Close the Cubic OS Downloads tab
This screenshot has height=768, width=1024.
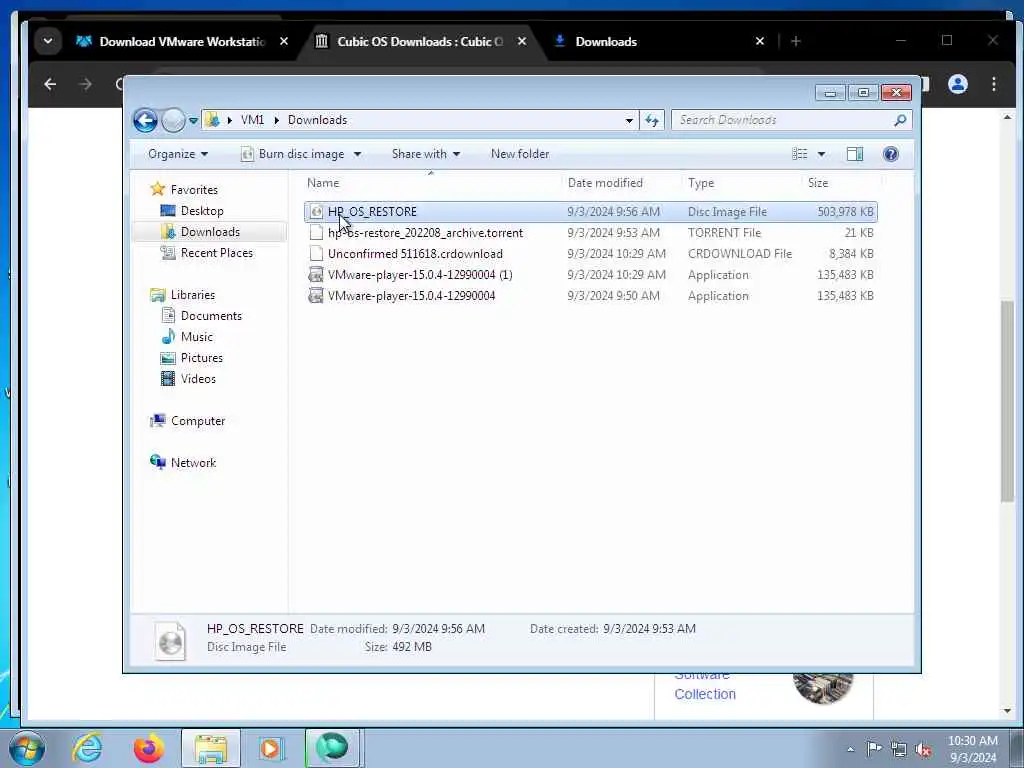(x=522, y=41)
